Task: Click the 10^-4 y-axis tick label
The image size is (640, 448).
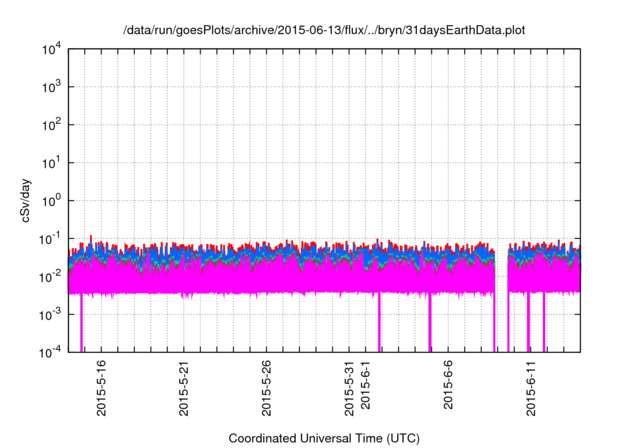Action: pyautogui.click(x=50, y=352)
